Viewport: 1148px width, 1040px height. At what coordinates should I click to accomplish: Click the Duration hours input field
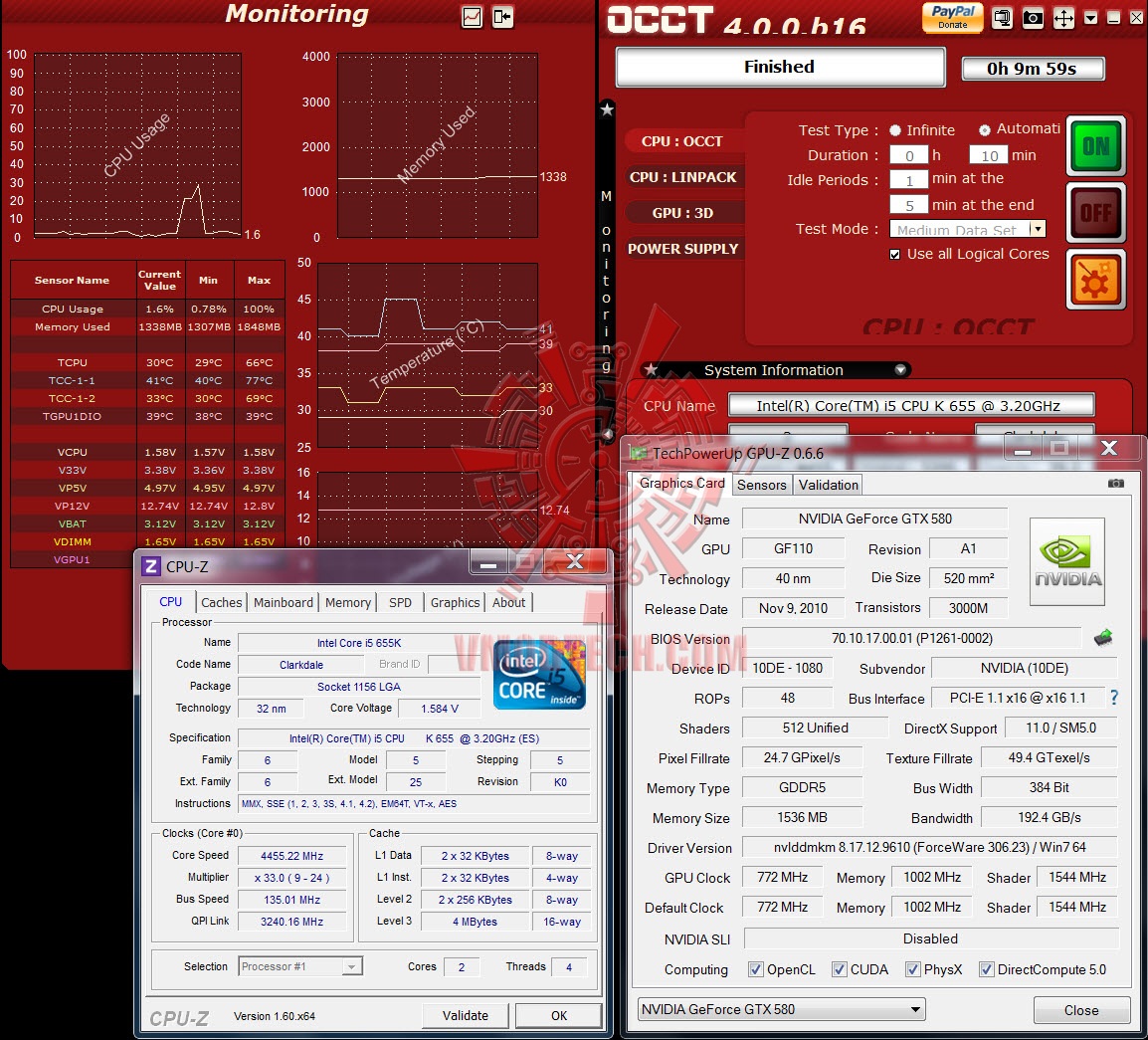coord(908,154)
